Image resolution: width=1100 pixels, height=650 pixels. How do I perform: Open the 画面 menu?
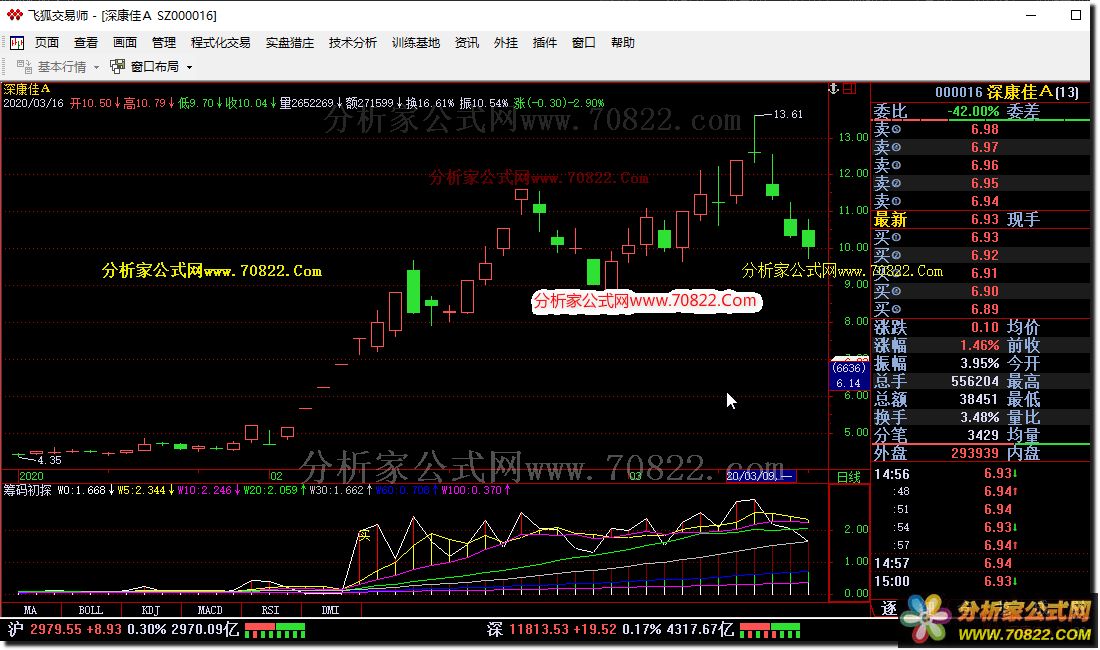pos(125,43)
